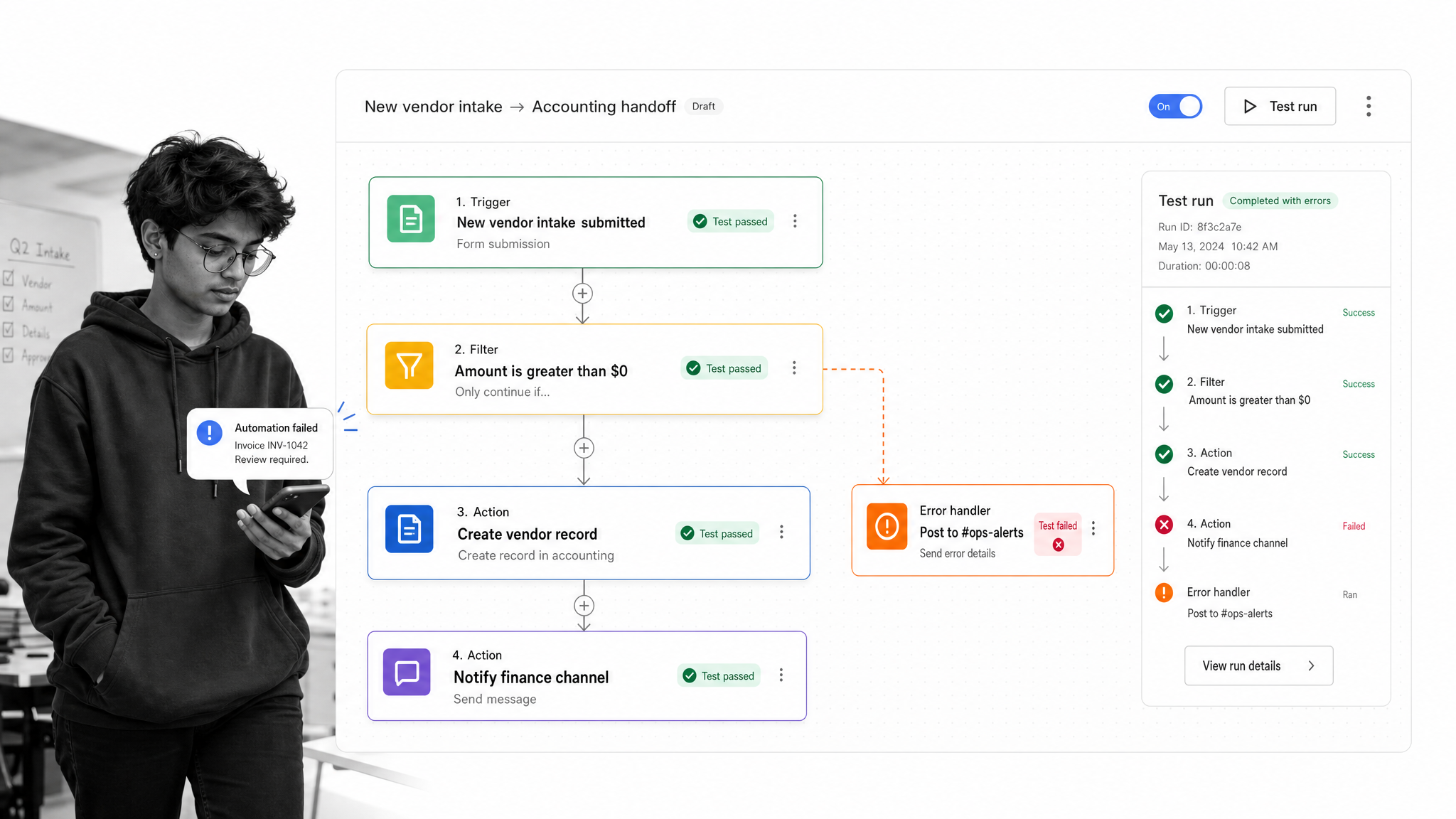
Task: Select the orange Error handler alert icon
Action: pyautogui.click(x=887, y=527)
